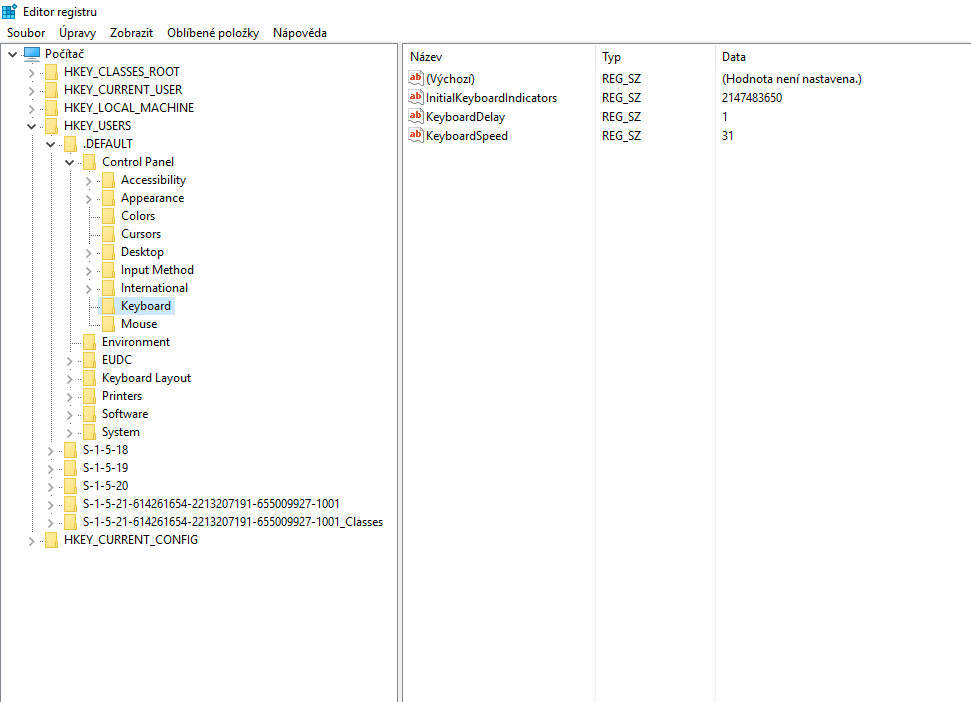Select the KeyboardDelay string value icon
The height and width of the screenshot is (702, 971).
[x=416, y=116]
